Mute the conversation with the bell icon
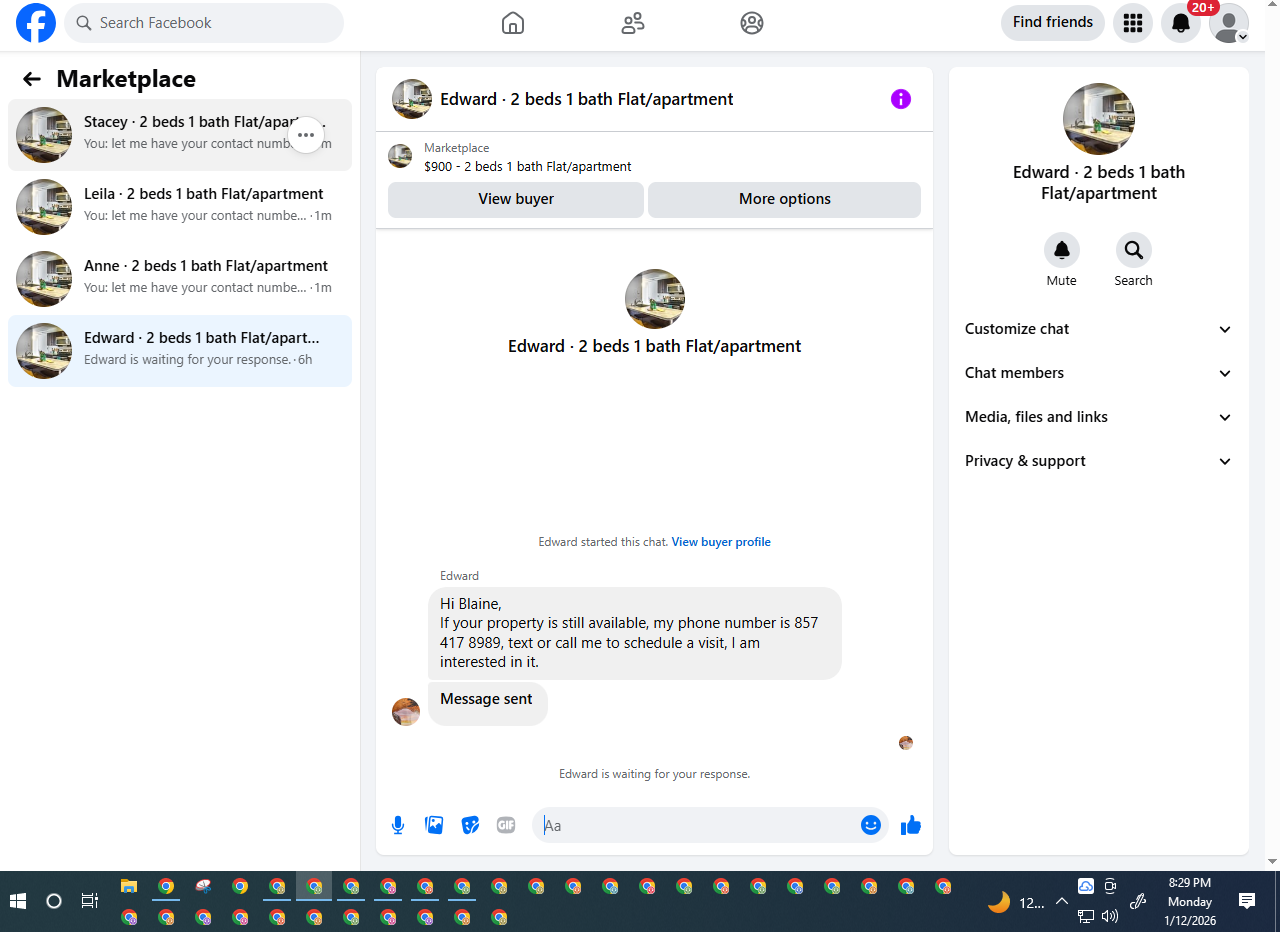Viewport: 1280px width, 932px height. pos(1062,250)
